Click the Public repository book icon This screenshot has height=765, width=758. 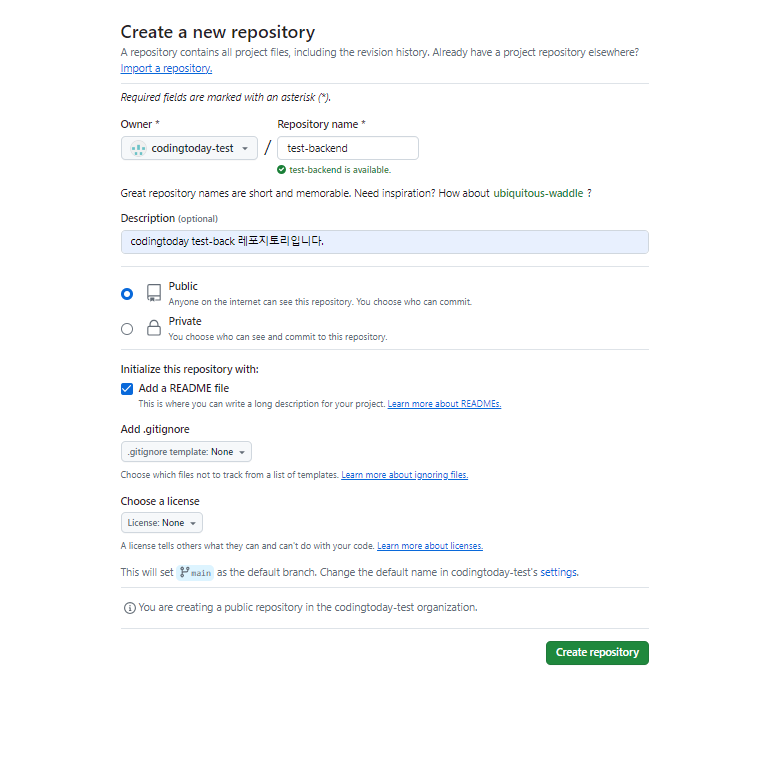coord(154,293)
